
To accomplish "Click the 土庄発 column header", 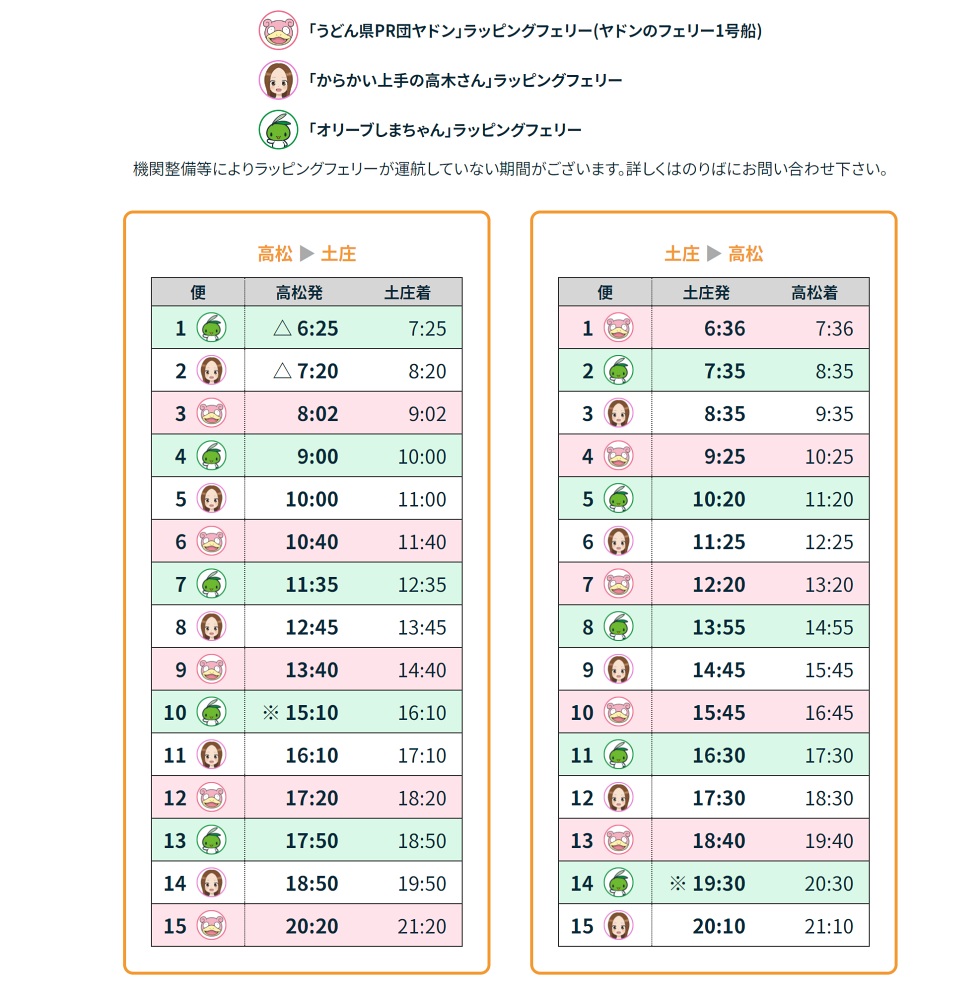I will click(x=706, y=293).
